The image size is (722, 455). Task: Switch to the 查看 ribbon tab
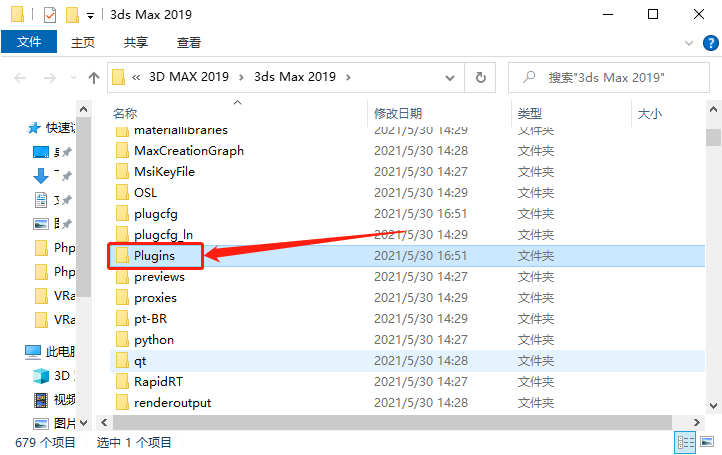click(x=189, y=42)
